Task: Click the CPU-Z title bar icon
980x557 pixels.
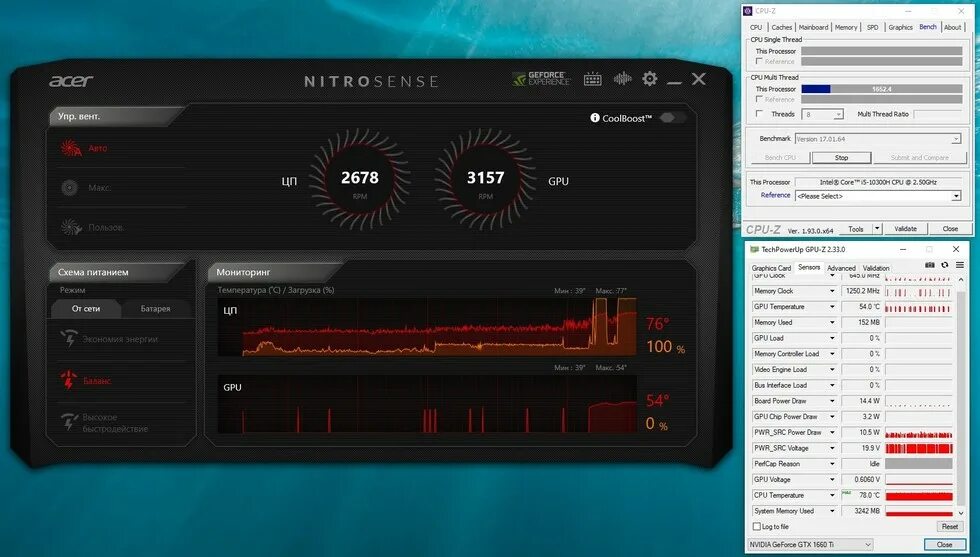Action: coord(748,11)
